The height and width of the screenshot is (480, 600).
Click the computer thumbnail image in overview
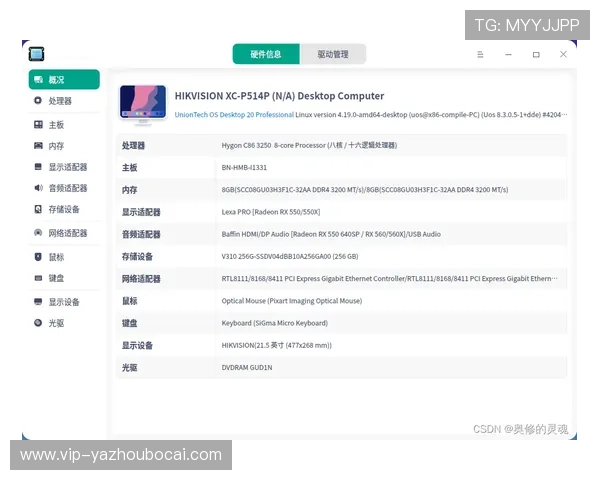pyautogui.click(x=143, y=105)
